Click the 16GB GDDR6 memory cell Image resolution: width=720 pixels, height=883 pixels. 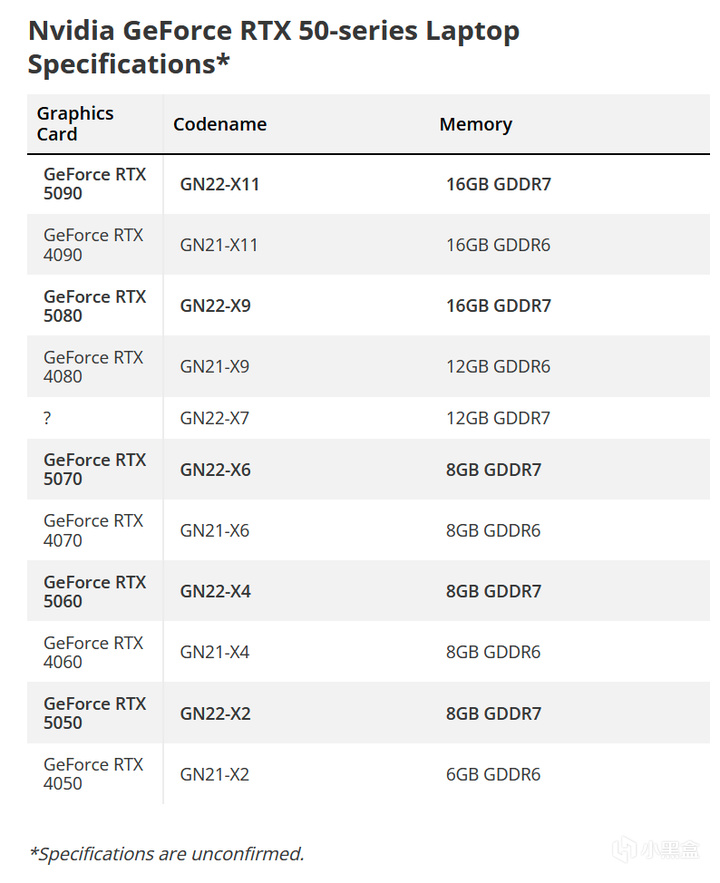[498, 245]
